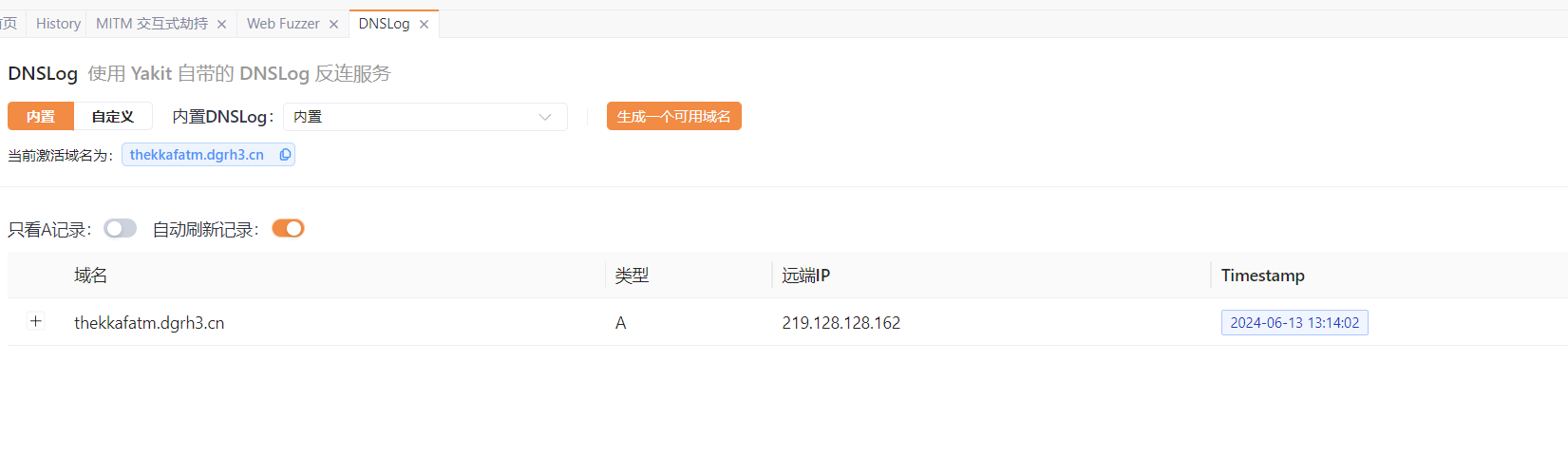
Task: Expand the thekkafatm.dgrh3.cn record row
Action: coord(36,321)
